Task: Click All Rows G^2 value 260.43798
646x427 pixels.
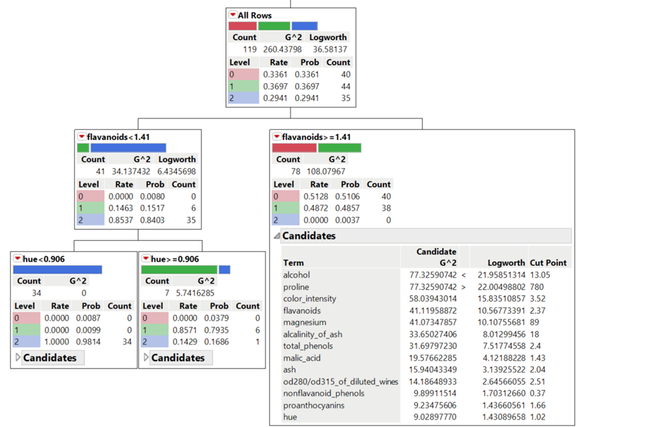Action: click(282, 49)
